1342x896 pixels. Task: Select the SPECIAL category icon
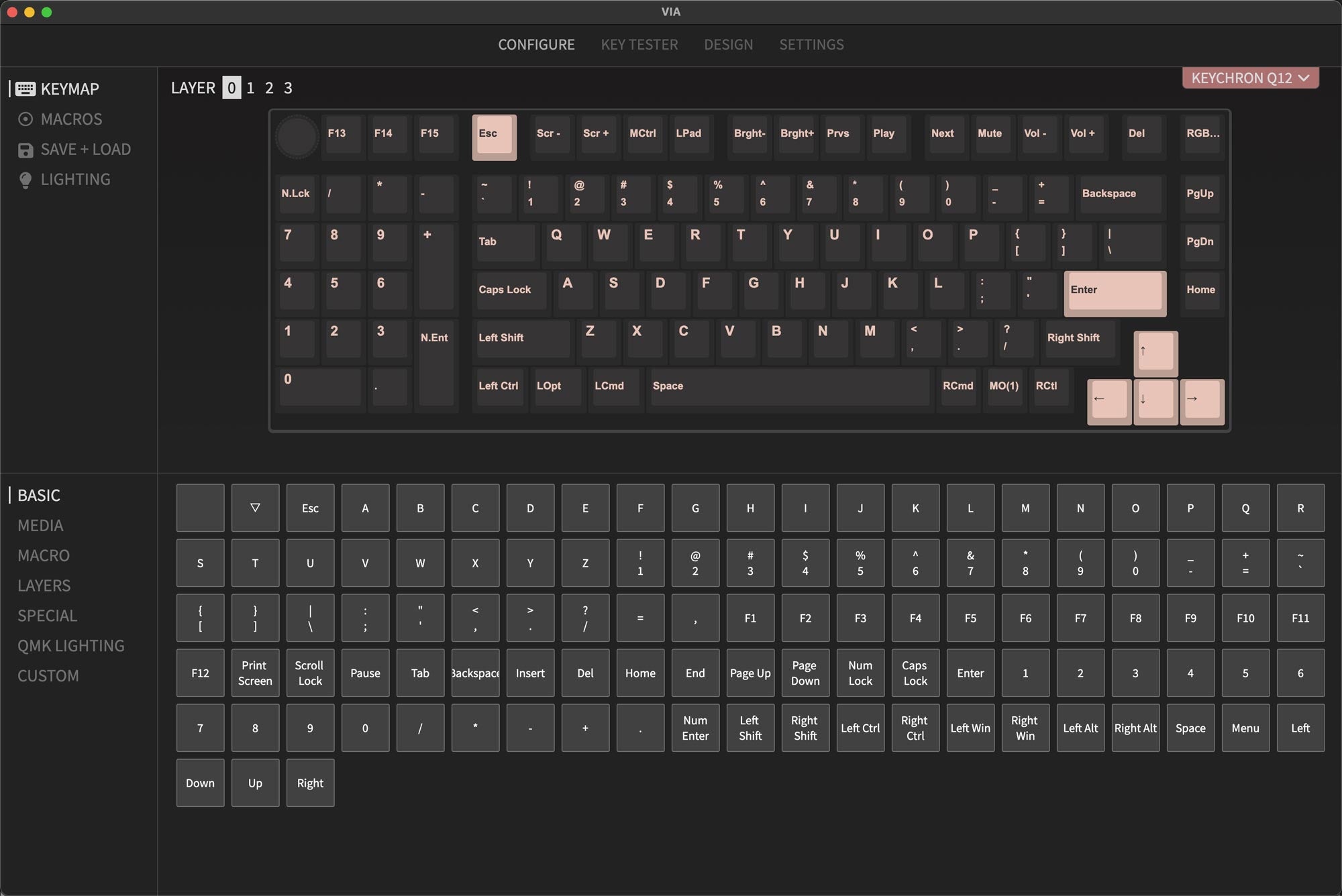pos(48,615)
